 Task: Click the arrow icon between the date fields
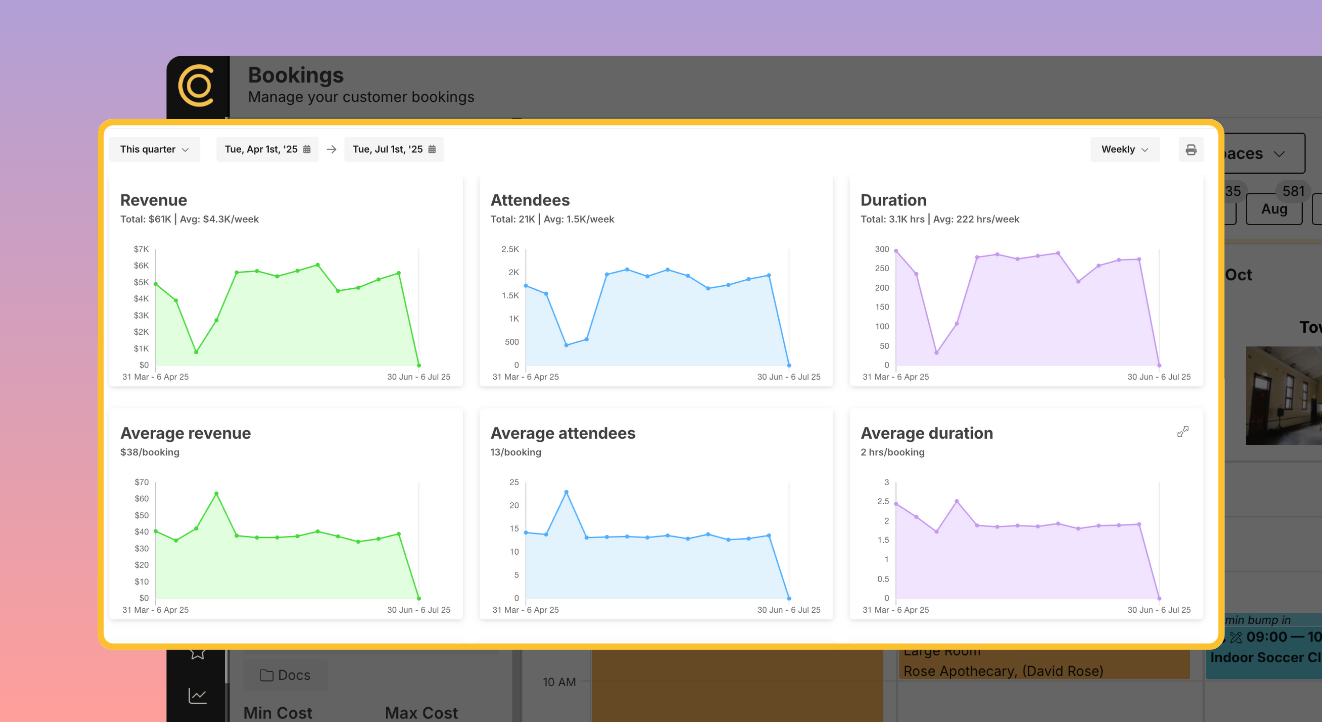(x=331, y=148)
